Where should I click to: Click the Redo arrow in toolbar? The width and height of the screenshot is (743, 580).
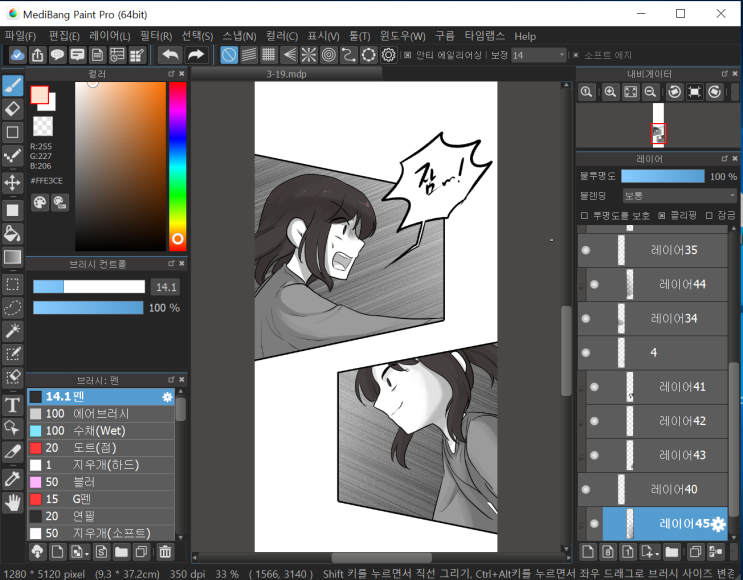coord(196,55)
